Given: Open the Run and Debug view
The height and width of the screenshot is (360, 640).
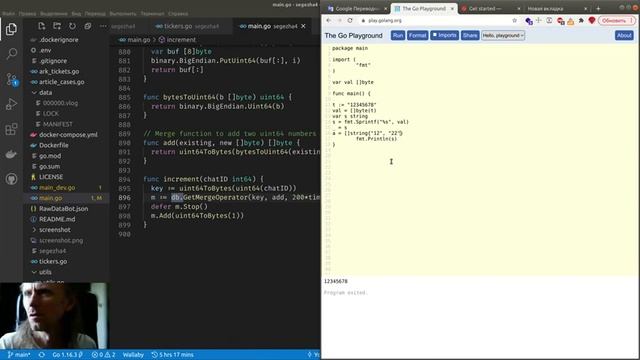Looking at the screenshot, I should pyautogui.click(x=11, y=104).
